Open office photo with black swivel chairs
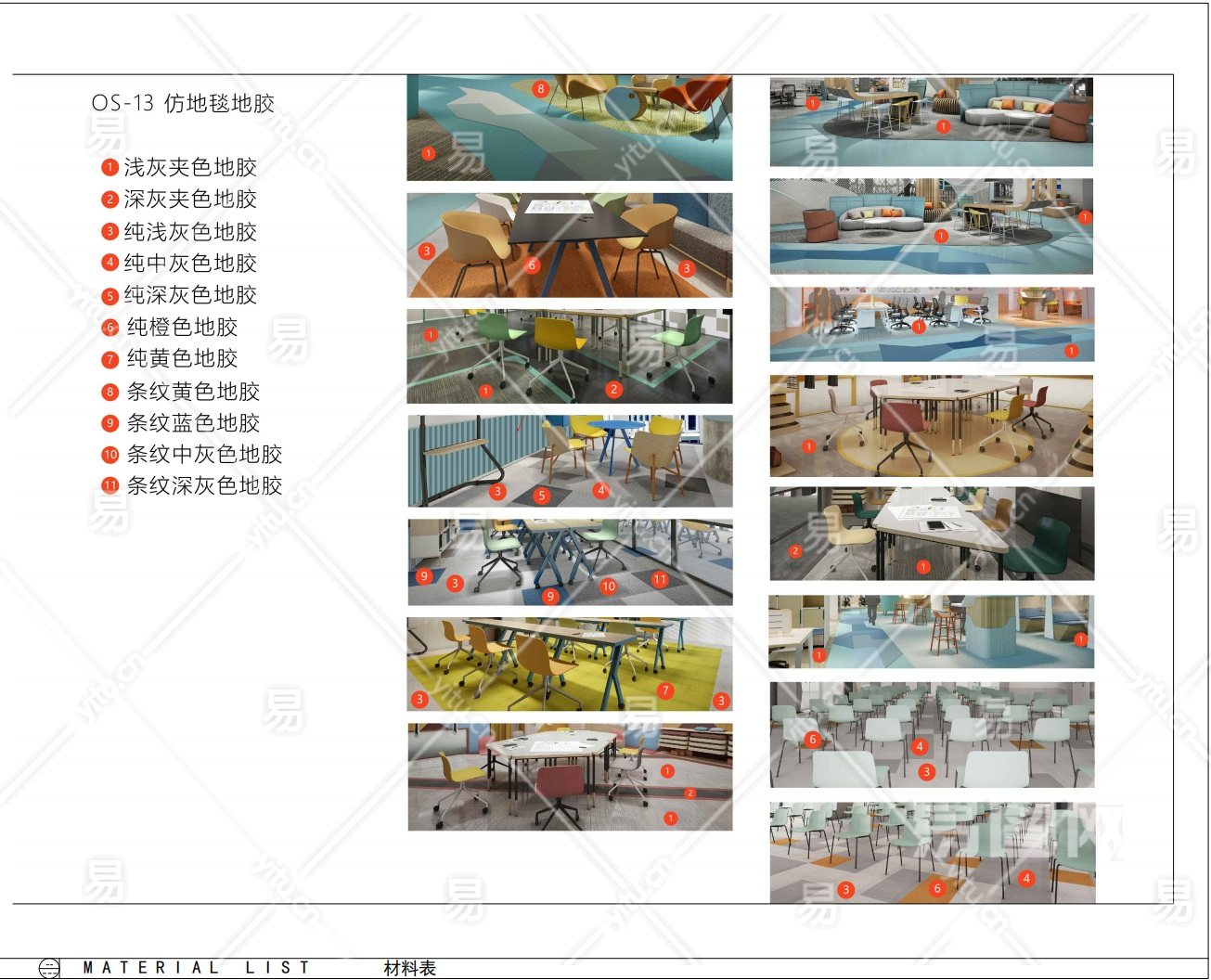The image size is (1211, 980). point(932,325)
